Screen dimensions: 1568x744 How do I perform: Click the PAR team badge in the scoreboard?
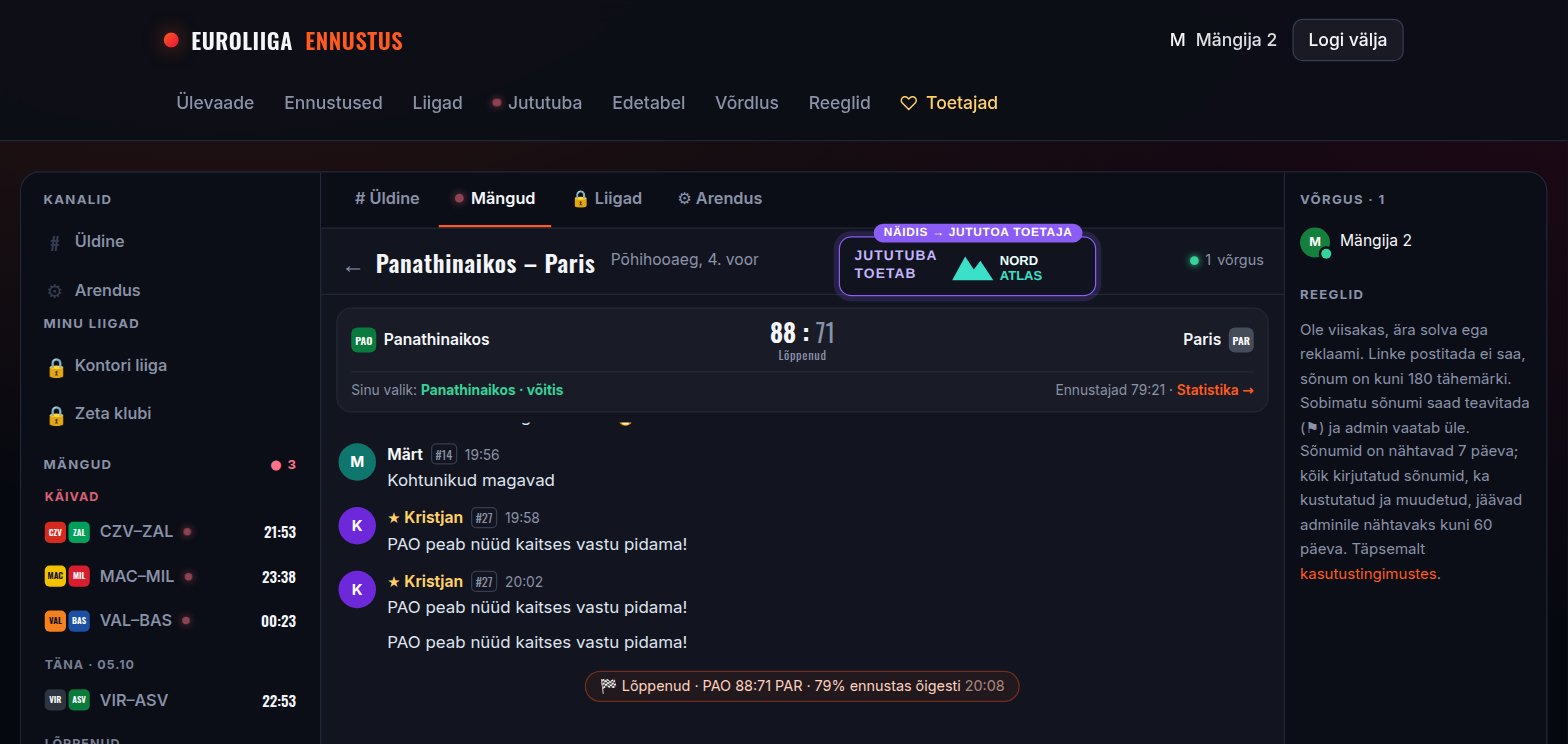point(1241,340)
